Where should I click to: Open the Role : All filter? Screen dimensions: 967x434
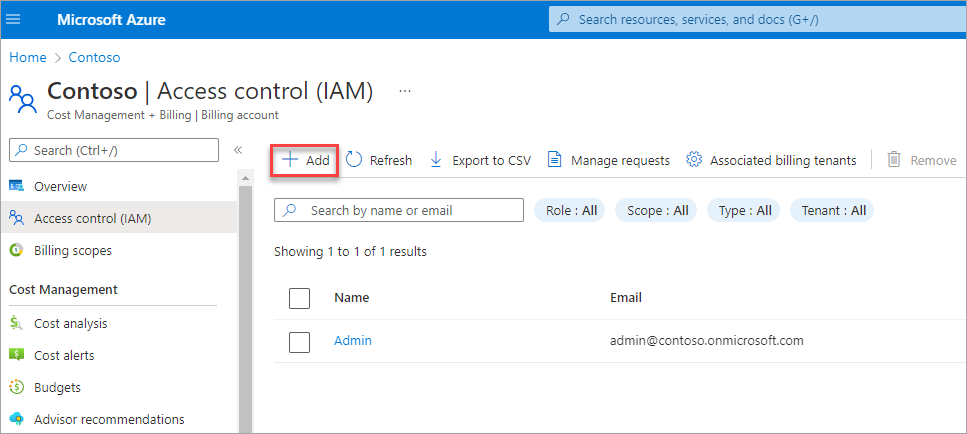point(571,210)
